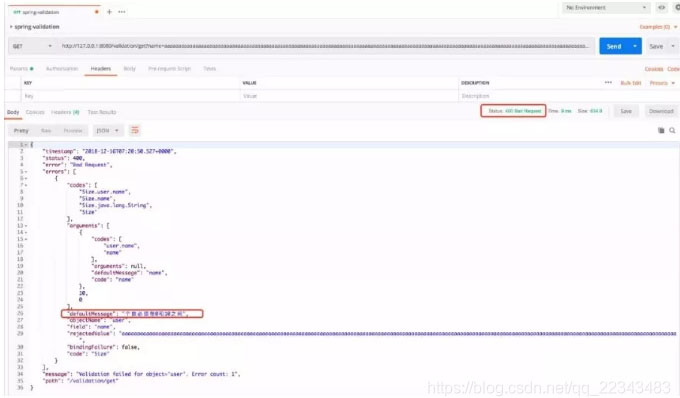
Task: Open the GET method dropdown
Action: (x=32, y=46)
